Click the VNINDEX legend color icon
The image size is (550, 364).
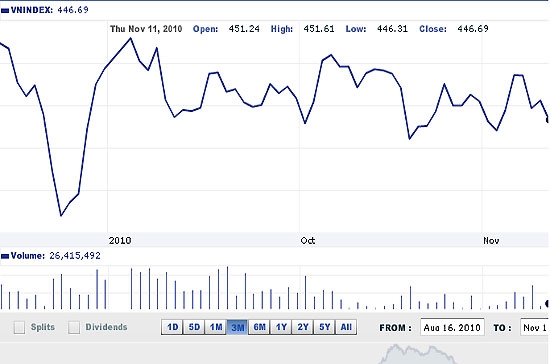pos(5,11)
